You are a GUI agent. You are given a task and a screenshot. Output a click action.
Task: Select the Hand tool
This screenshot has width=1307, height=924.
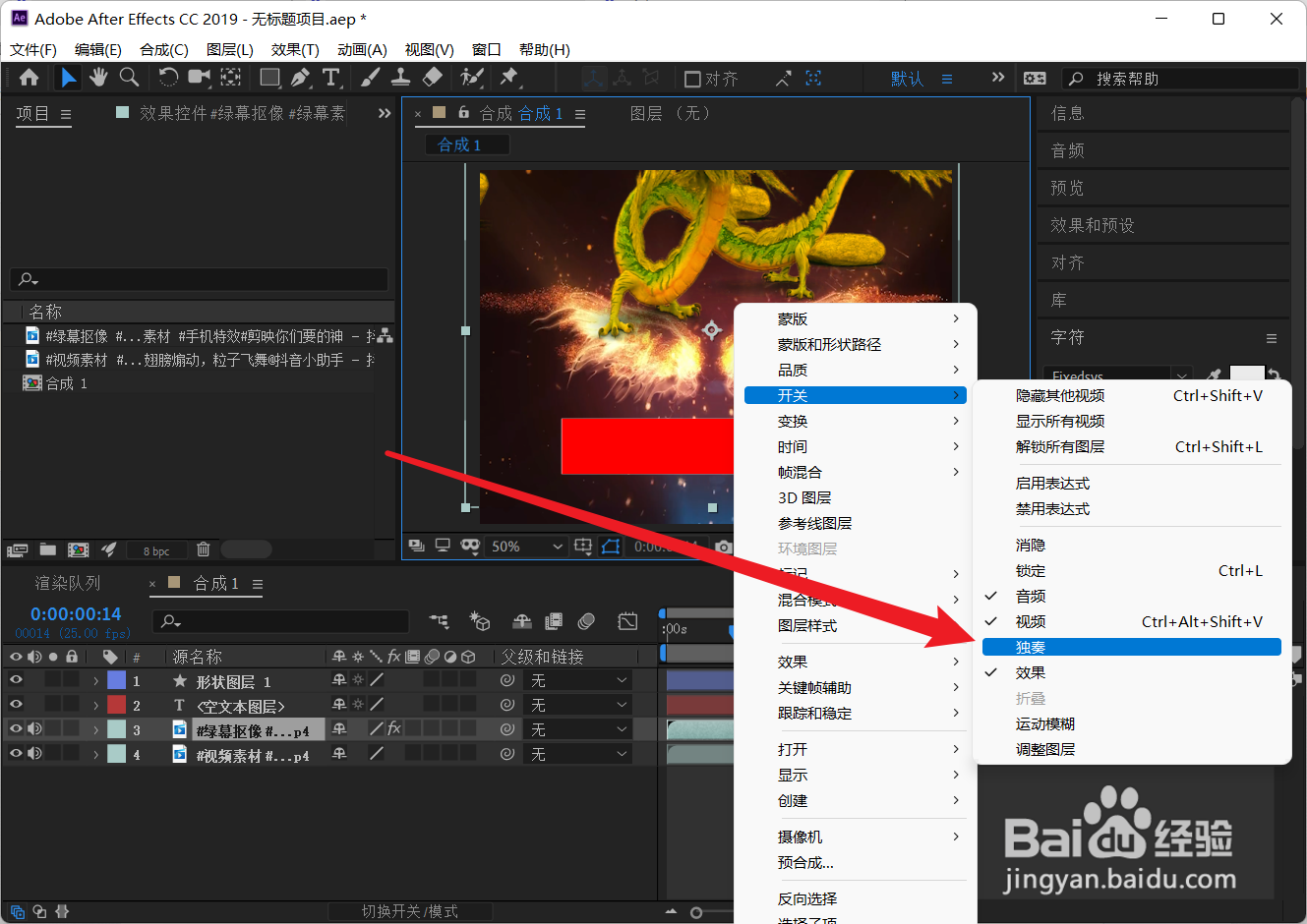(x=98, y=78)
